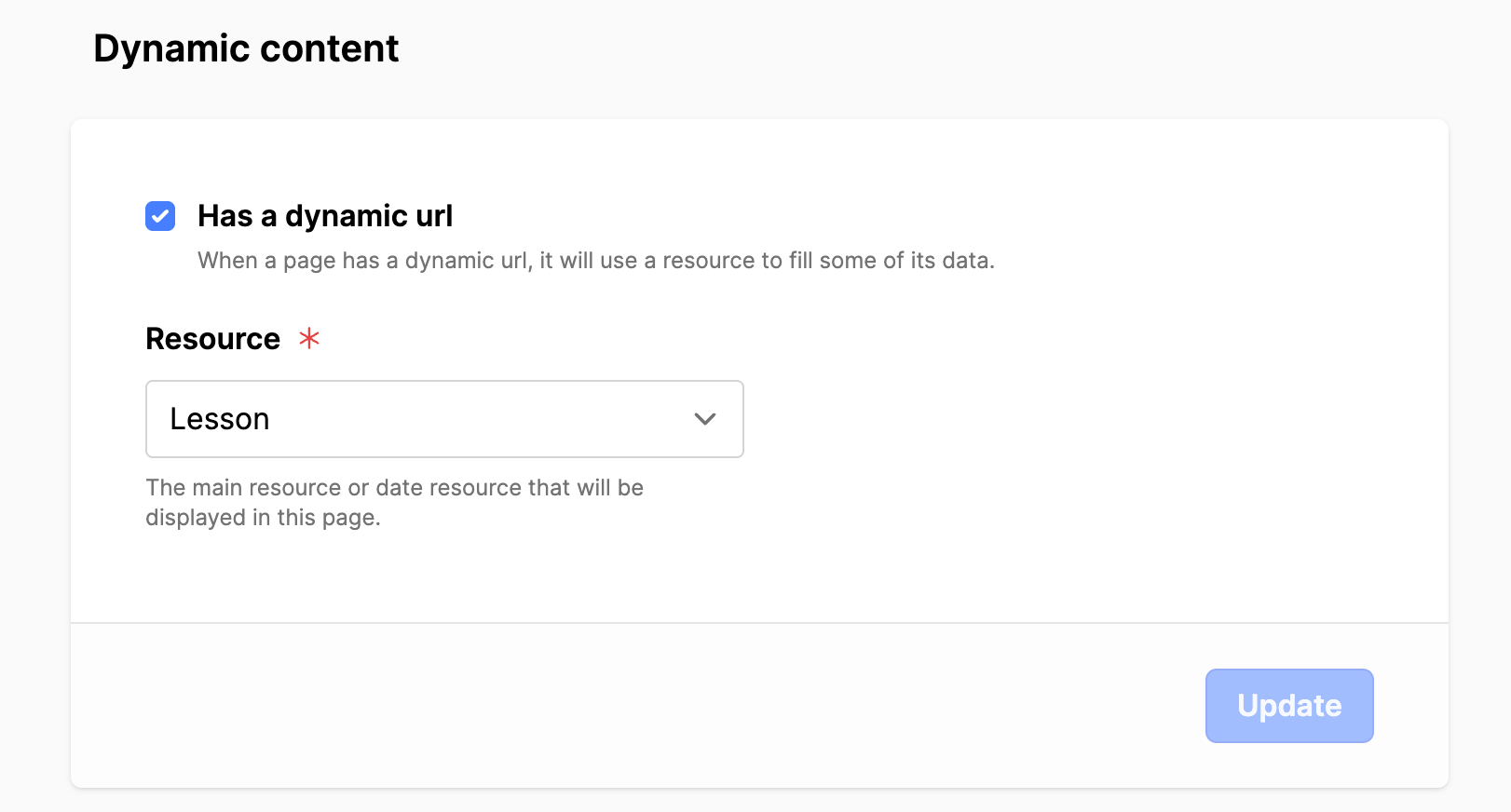Click the 'main resource or date resource' helper text
The width and height of the screenshot is (1511, 812).
[x=395, y=488]
